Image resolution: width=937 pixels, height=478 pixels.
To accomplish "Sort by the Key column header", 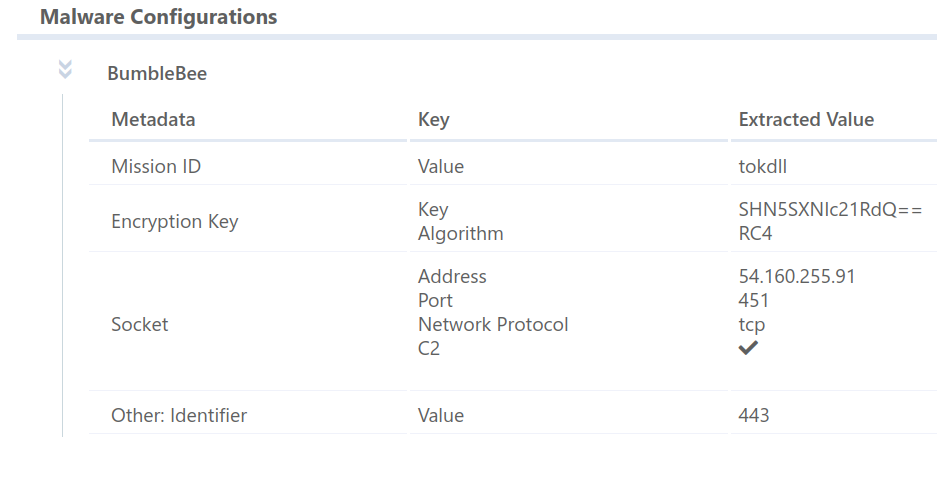I will click(x=434, y=120).
